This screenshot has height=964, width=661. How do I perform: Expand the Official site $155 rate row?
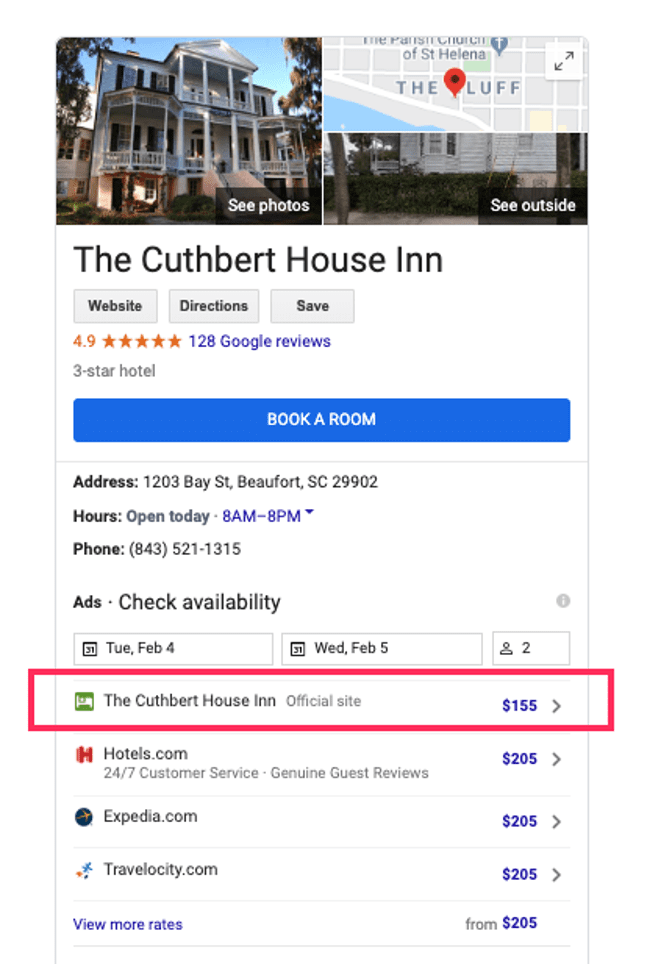point(557,705)
